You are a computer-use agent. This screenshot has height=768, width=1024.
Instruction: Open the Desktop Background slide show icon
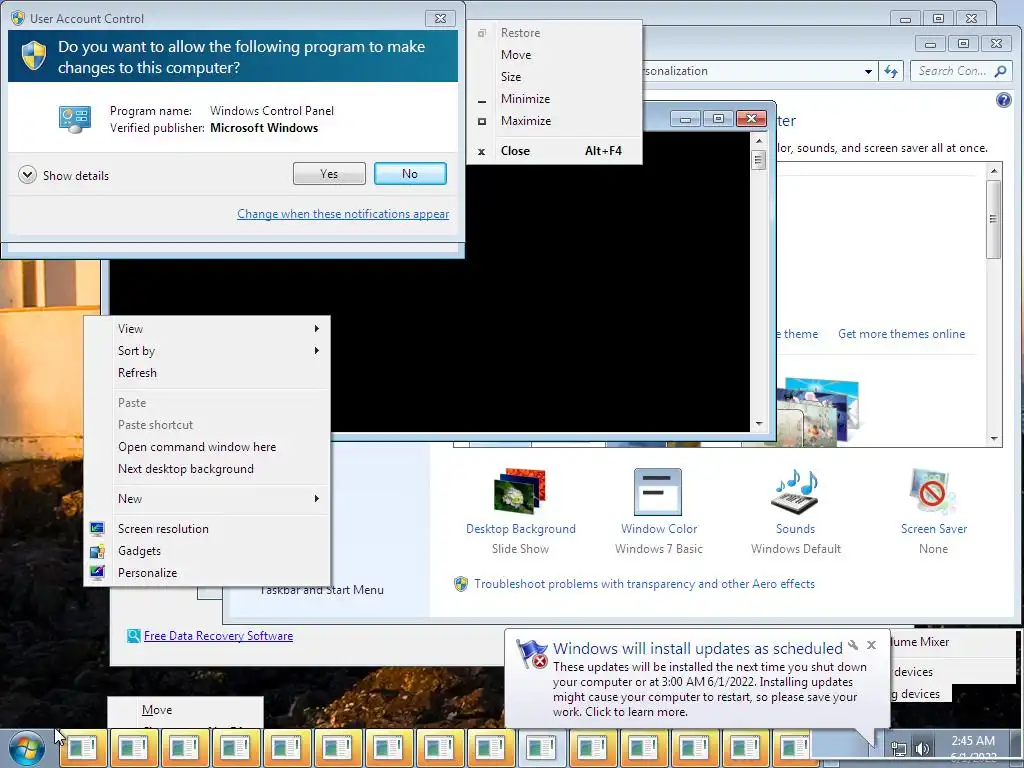[520, 492]
